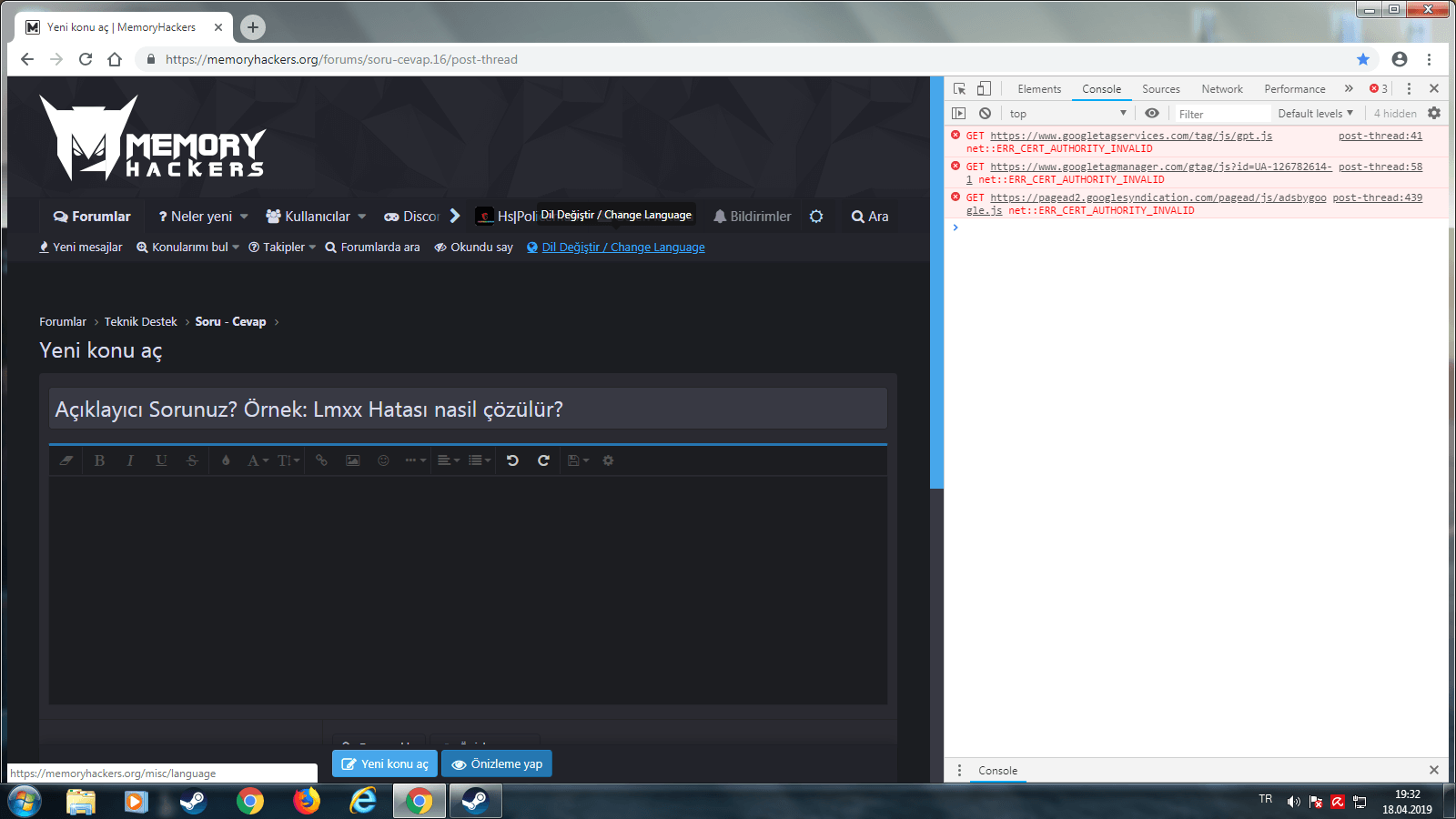Click the thread title input field

pyautogui.click(x=468, y=409)
